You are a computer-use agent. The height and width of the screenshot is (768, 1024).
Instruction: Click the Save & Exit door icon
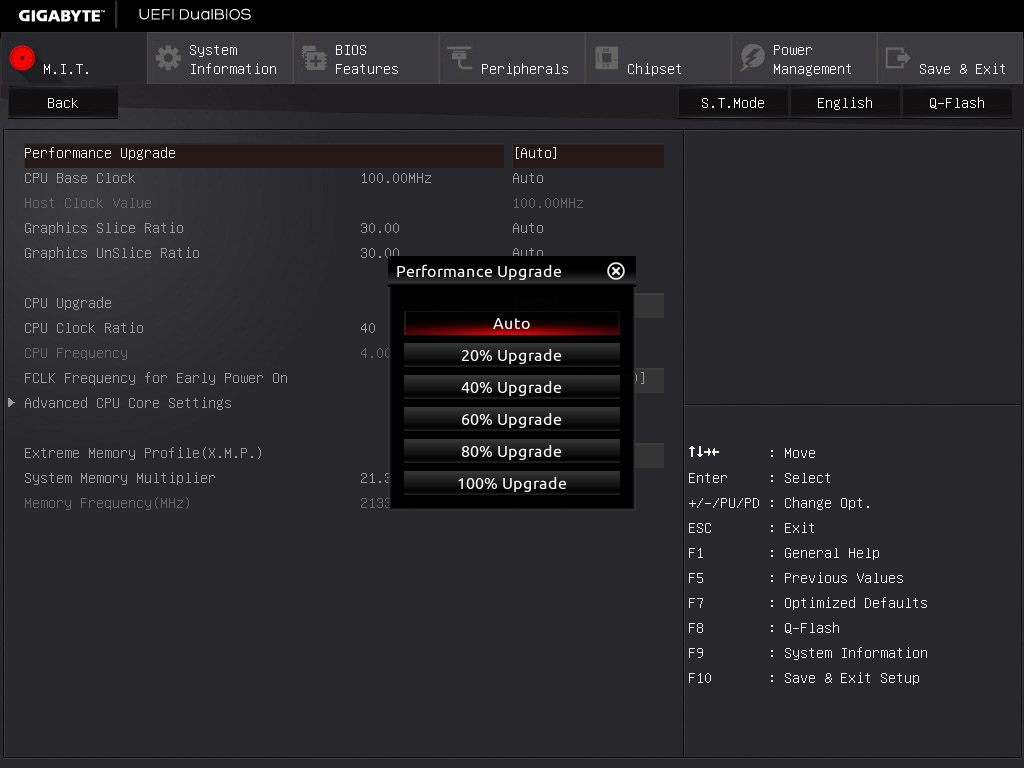point(898,58)
